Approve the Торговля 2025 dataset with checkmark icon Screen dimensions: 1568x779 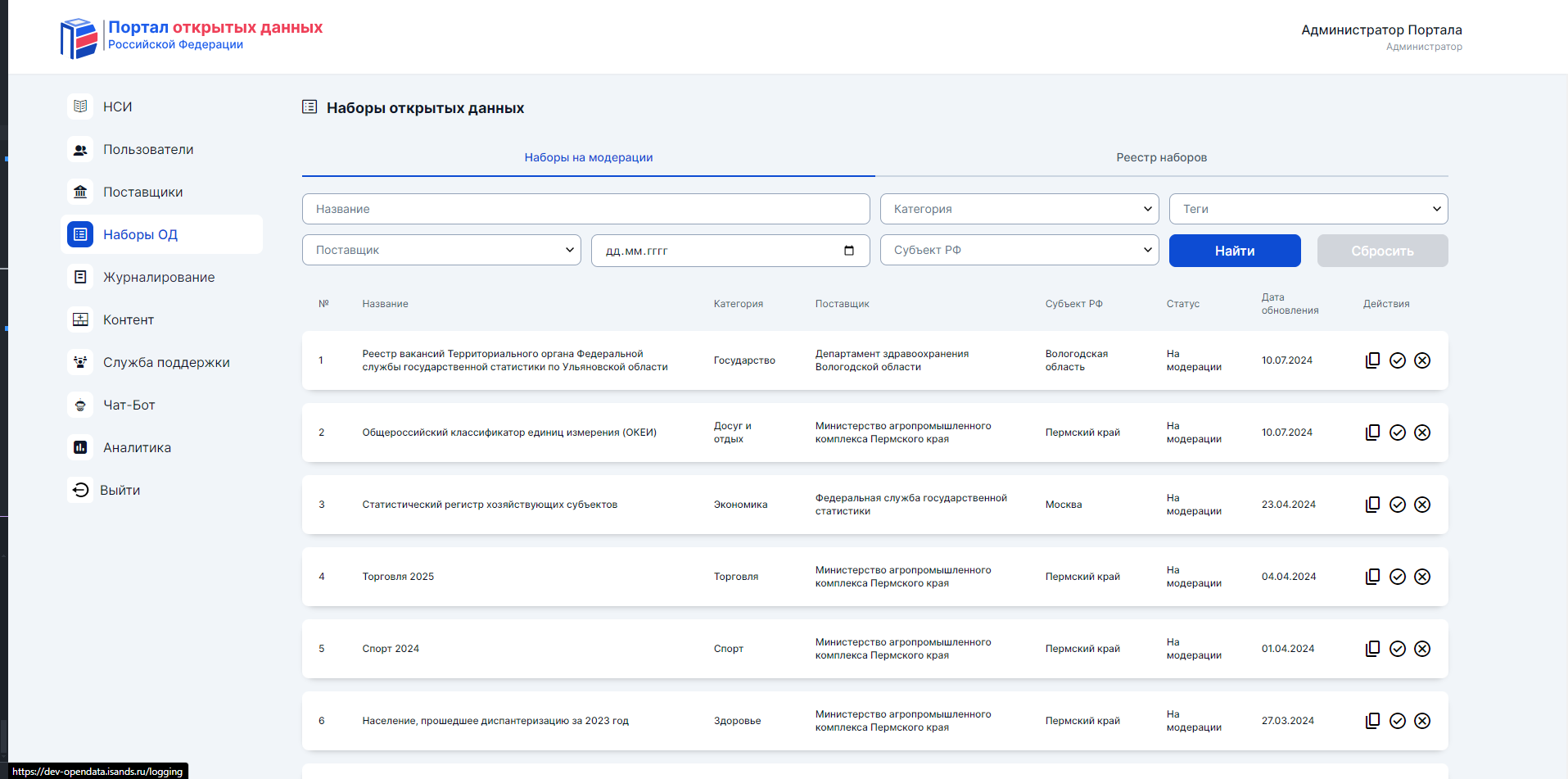(x=1398, y=577)
